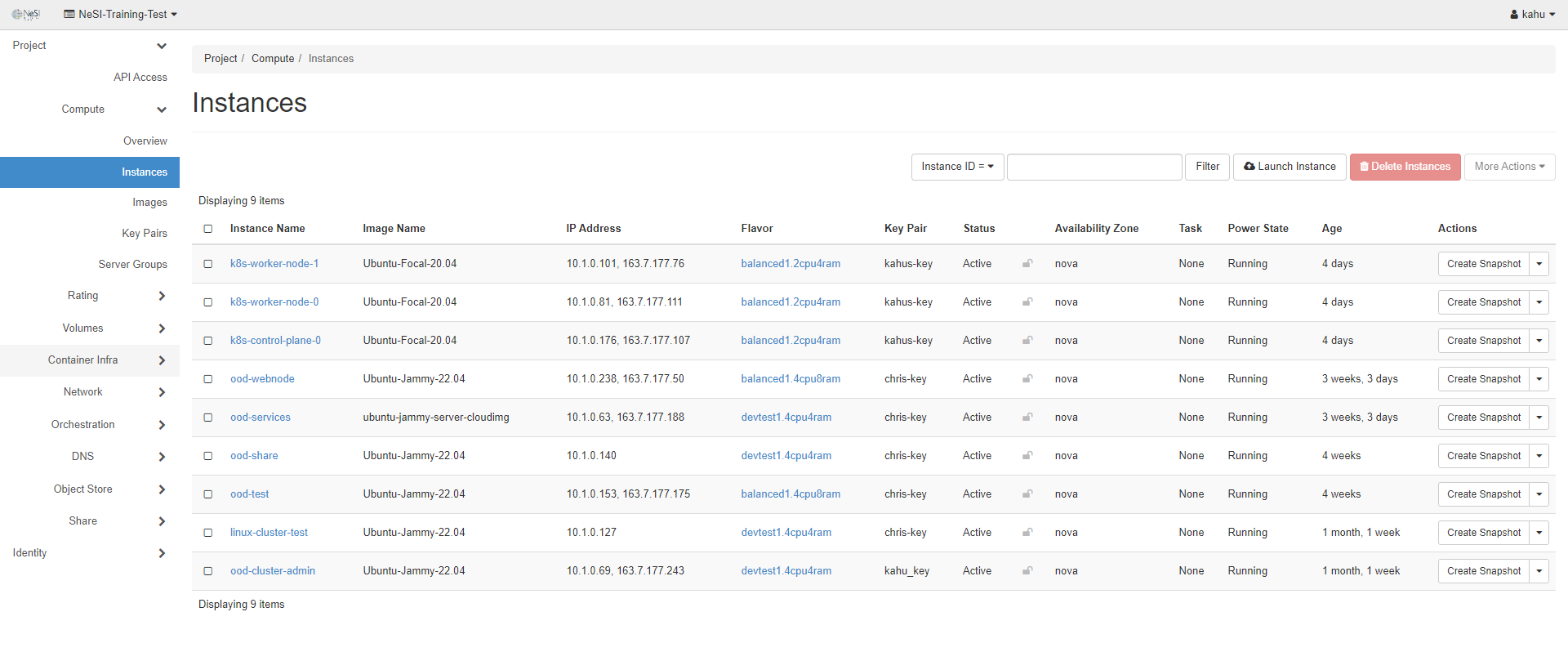Click the lock icon in ood-webnode row
Image resolution: width=1568 pixels, height=670 pixels.
click(1027, 379)
